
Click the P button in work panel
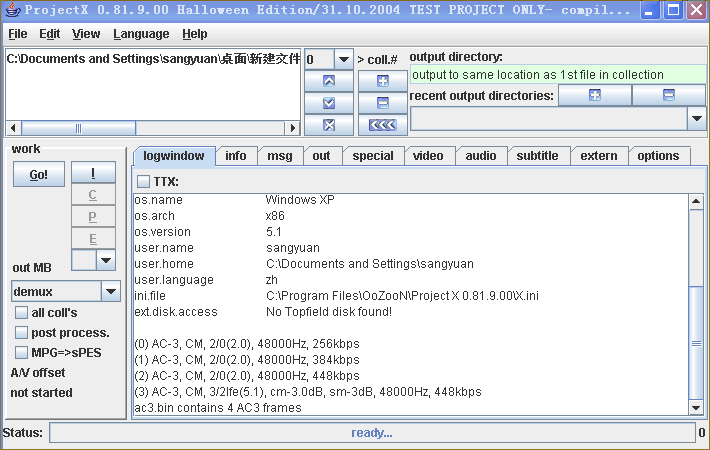click(93, 216)
